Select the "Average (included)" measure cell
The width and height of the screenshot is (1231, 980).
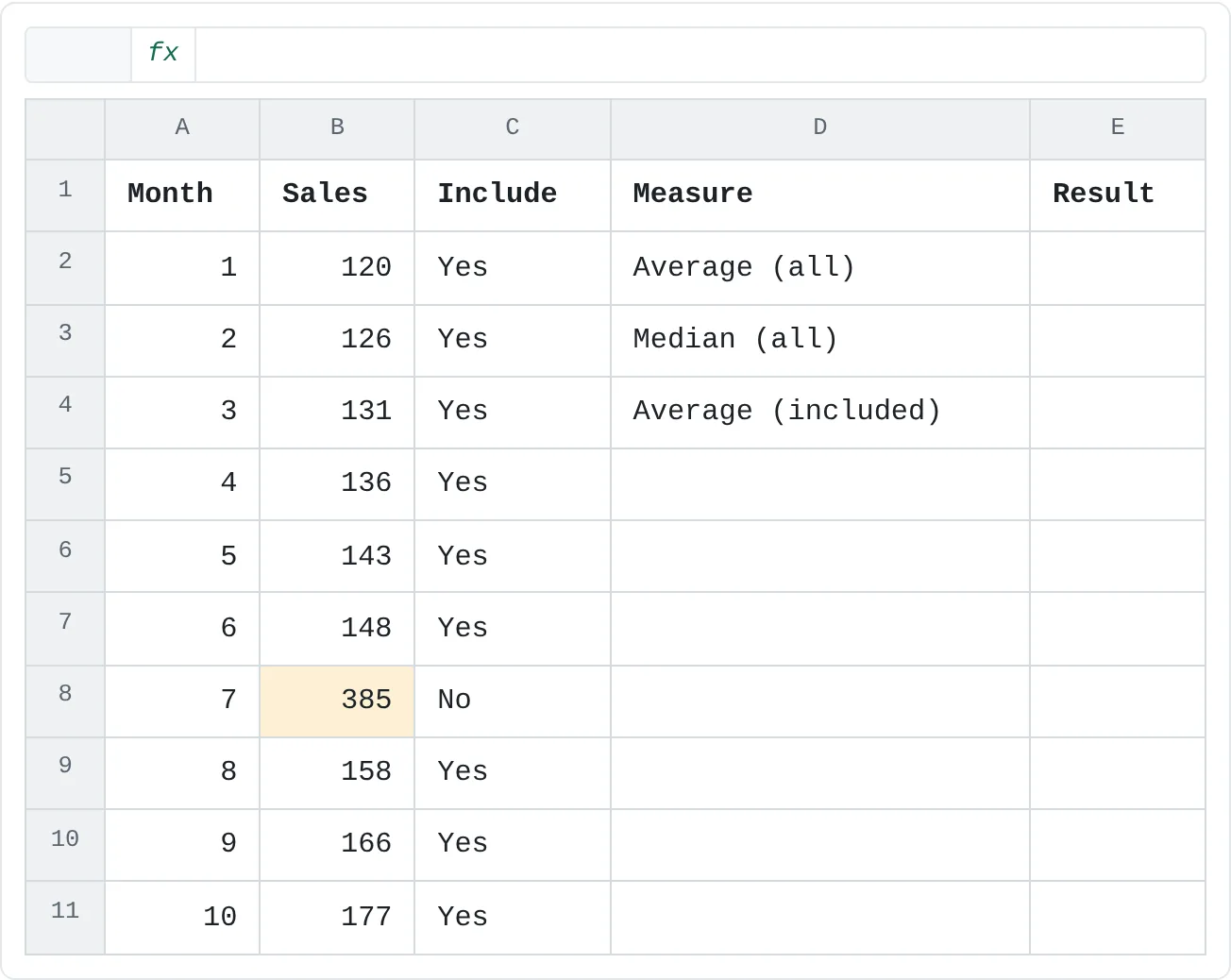(x=820, y=413)
